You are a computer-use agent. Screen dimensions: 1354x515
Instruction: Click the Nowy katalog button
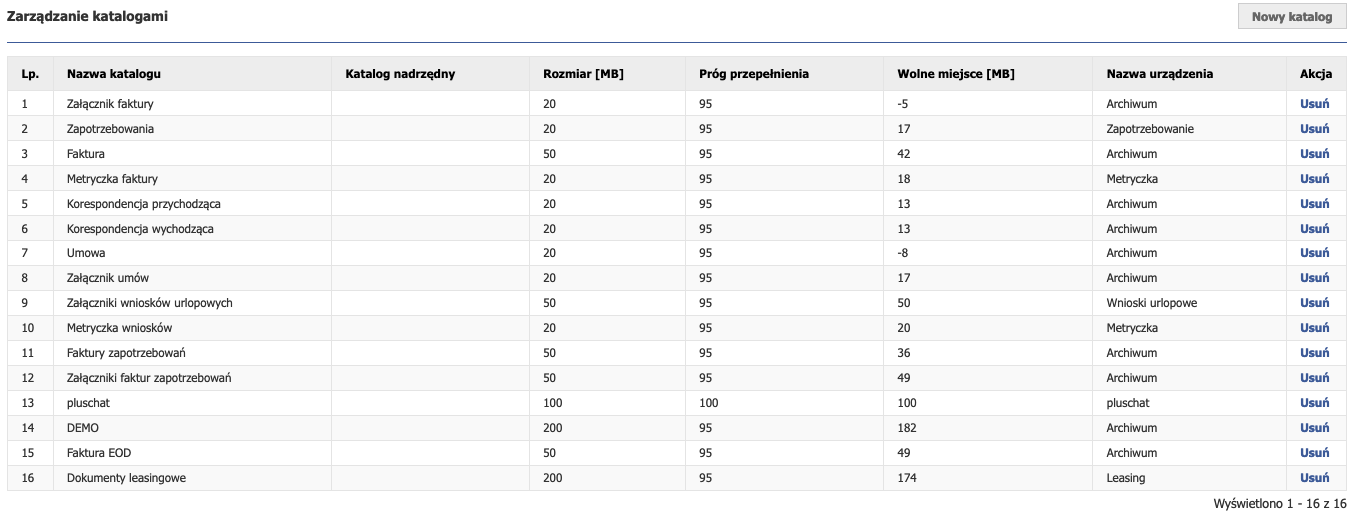(1292, 16)
